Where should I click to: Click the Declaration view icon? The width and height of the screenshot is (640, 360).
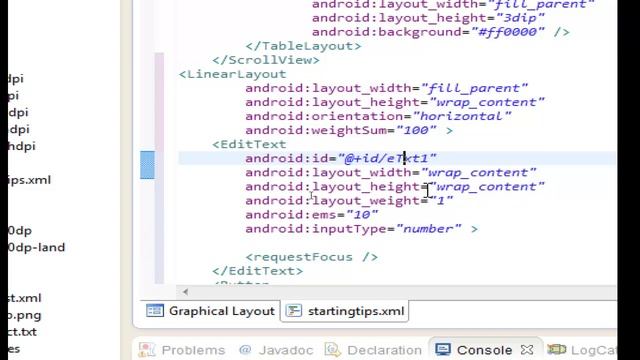332,350
